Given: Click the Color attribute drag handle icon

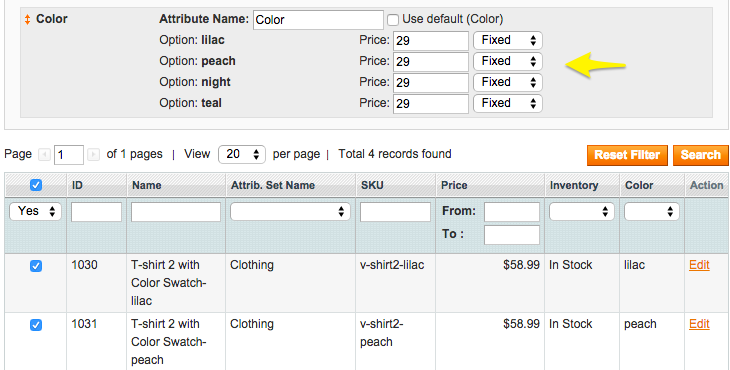Looking at the screenshot, I should click(27, 20).
